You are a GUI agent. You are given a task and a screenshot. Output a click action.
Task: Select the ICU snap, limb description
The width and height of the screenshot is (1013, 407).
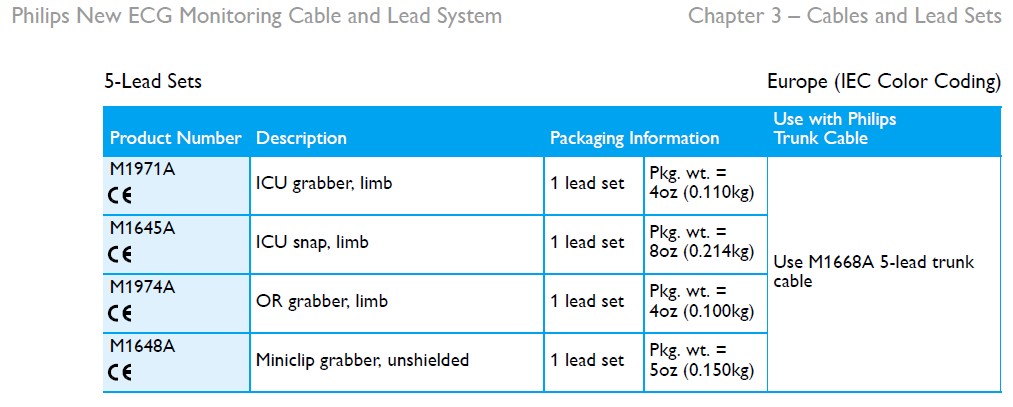(x=312, y=242)
